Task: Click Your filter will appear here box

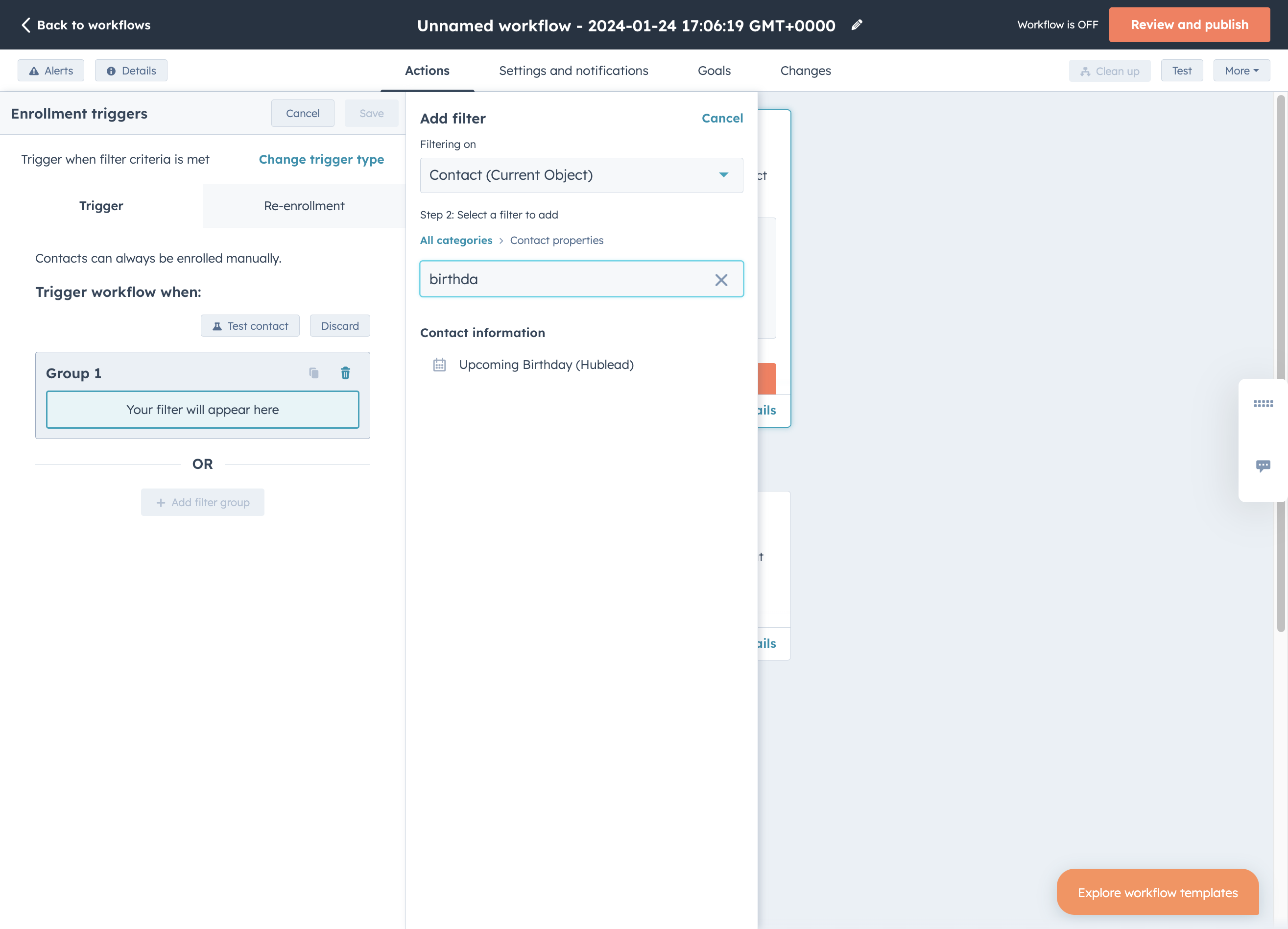Action: 203,410
